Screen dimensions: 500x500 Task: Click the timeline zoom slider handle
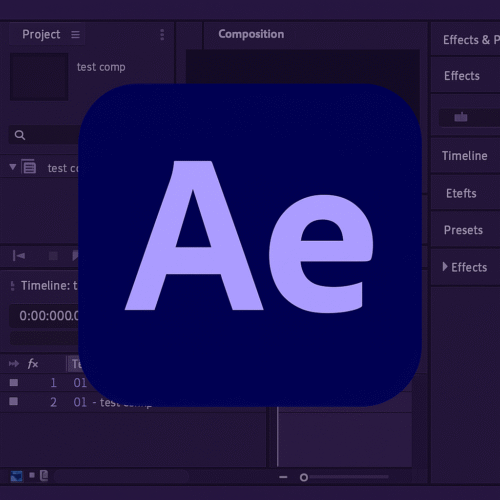point(304,478)
